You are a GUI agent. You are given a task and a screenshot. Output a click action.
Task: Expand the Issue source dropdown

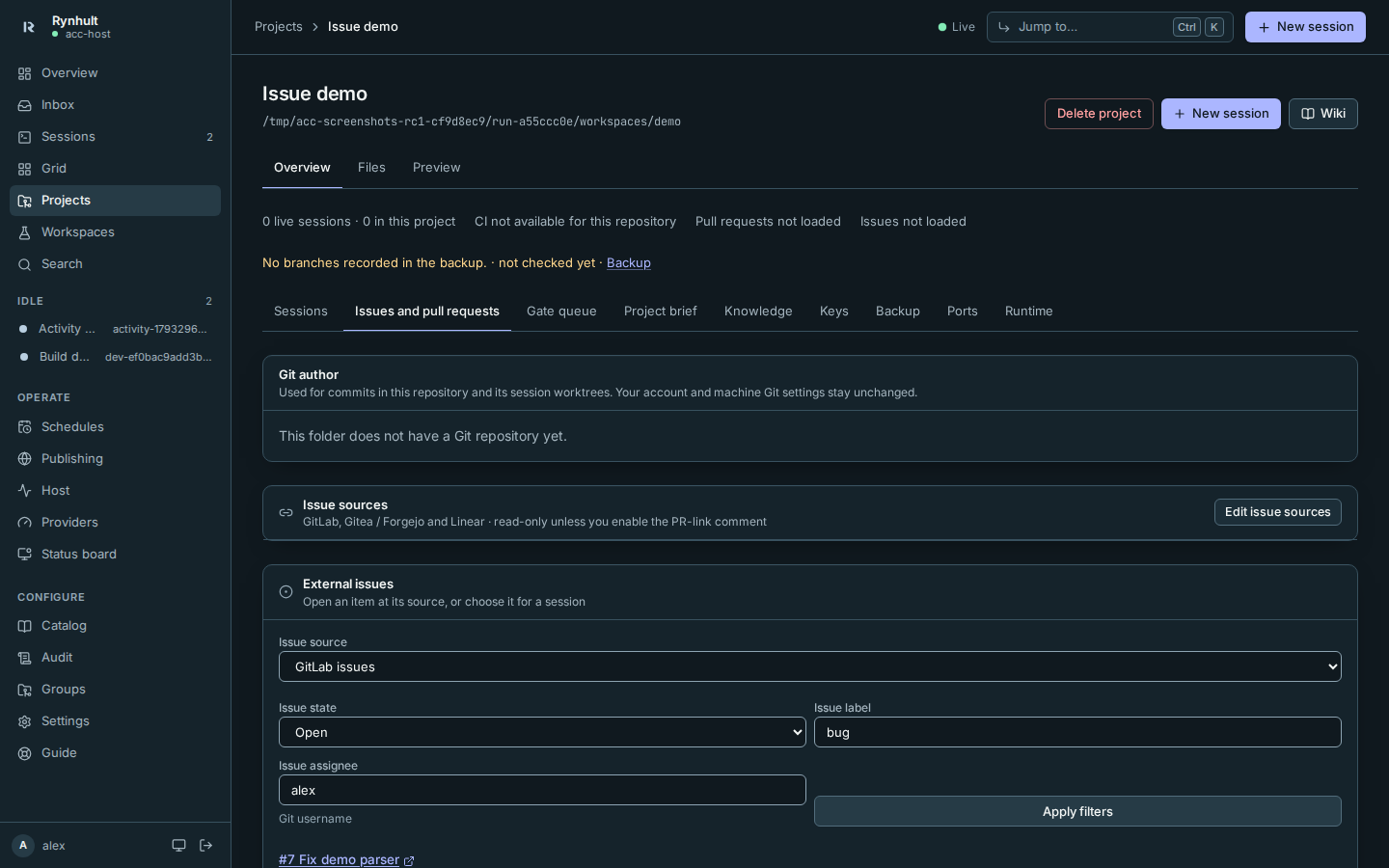[810, 666]
